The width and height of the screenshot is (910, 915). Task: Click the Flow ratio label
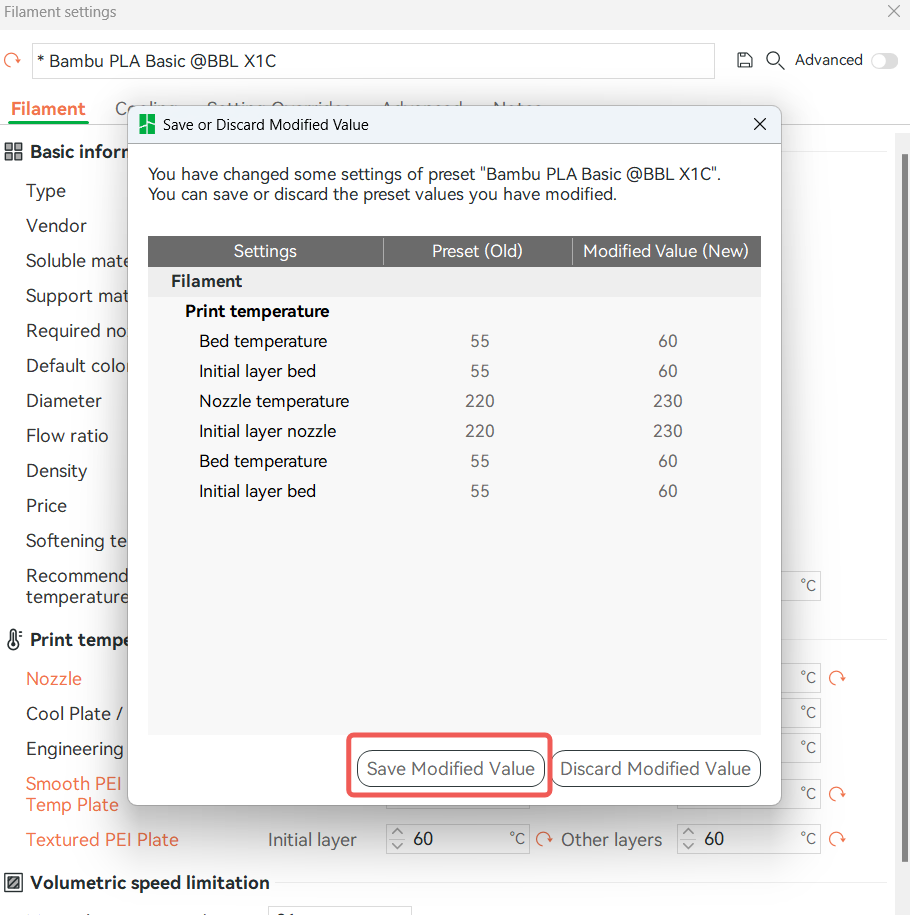[67, 436]
